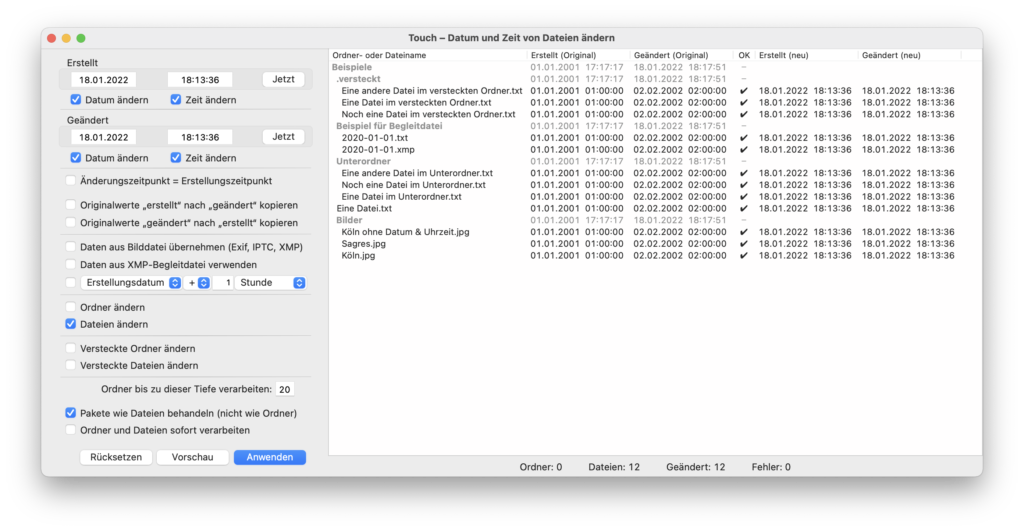
Task: Click Geändert (Original) column header
Action: click(x=681, y=56)
